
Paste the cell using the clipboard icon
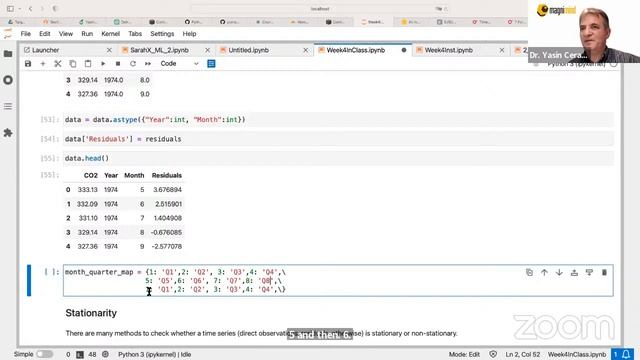[x=88, y=64]
